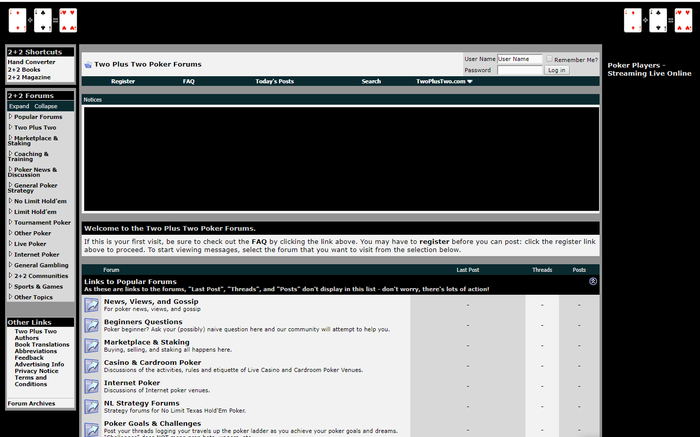Expand Coaching & Training sidebar category
This screenshot has width=700, height=437.
coord(10,154)
